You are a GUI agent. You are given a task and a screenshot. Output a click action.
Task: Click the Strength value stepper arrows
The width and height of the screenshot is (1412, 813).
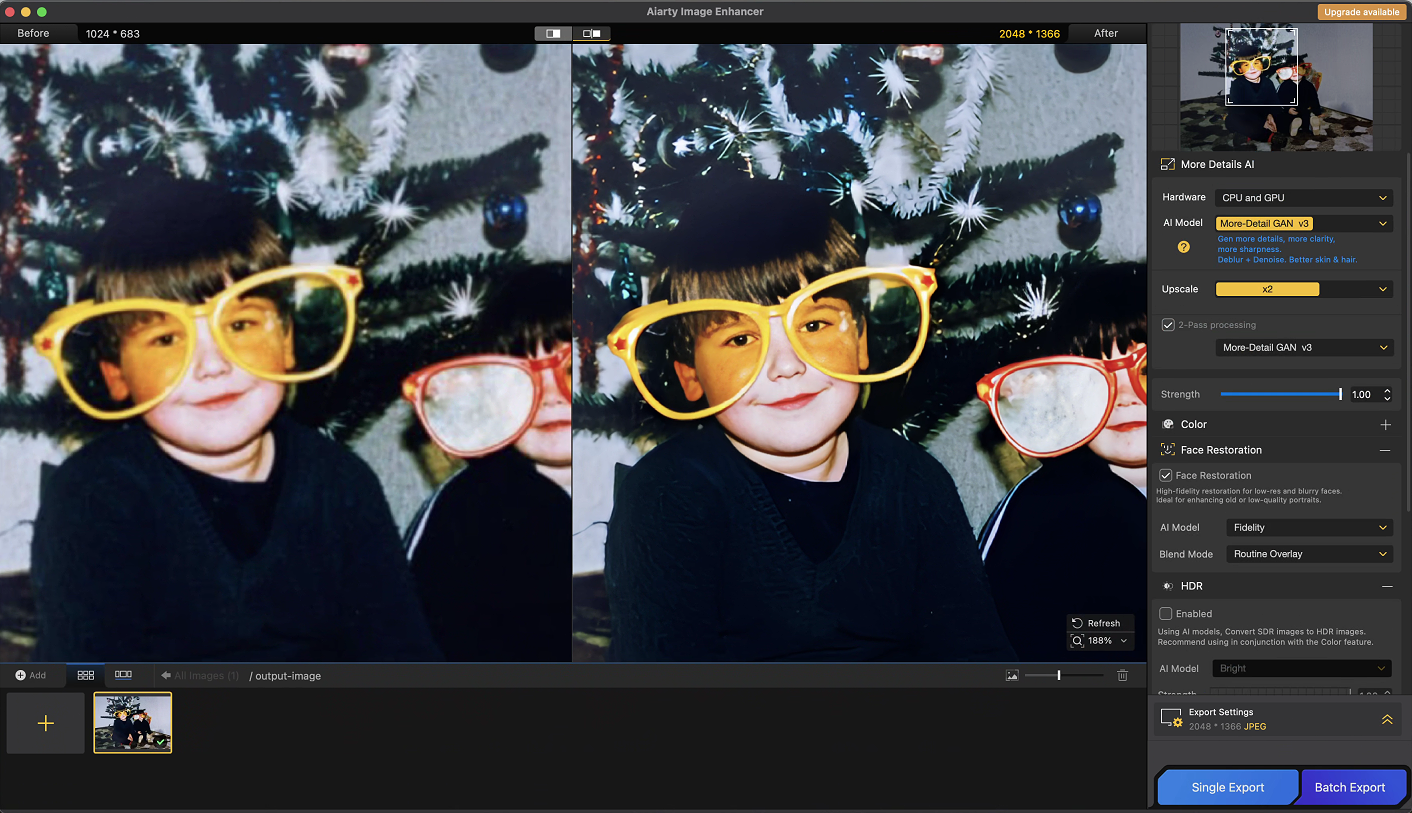[x=1386, y=395]
